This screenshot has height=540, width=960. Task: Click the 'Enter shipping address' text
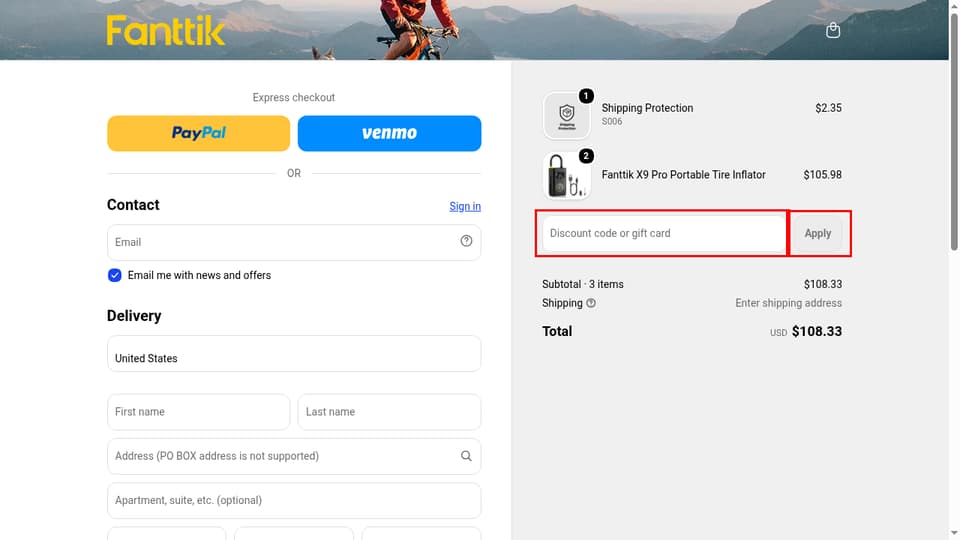[789, 303]
